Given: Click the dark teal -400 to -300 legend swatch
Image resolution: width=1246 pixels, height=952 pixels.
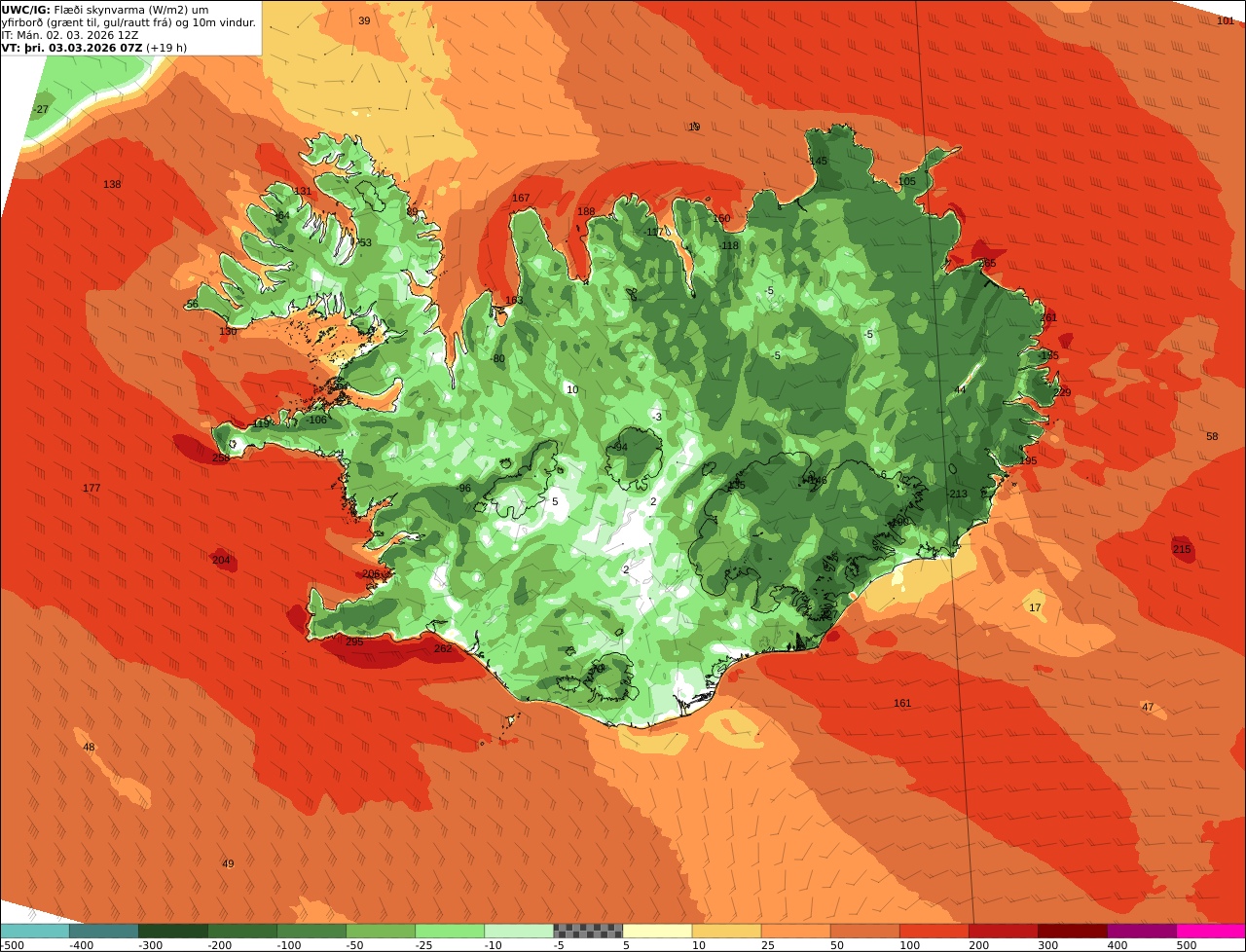Looking at the screenshot, I should tap(103, 931).
